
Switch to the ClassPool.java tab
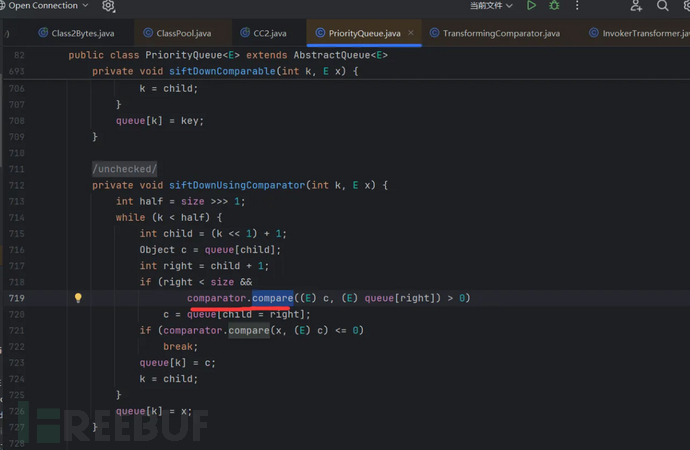click(x=175, y=33)
